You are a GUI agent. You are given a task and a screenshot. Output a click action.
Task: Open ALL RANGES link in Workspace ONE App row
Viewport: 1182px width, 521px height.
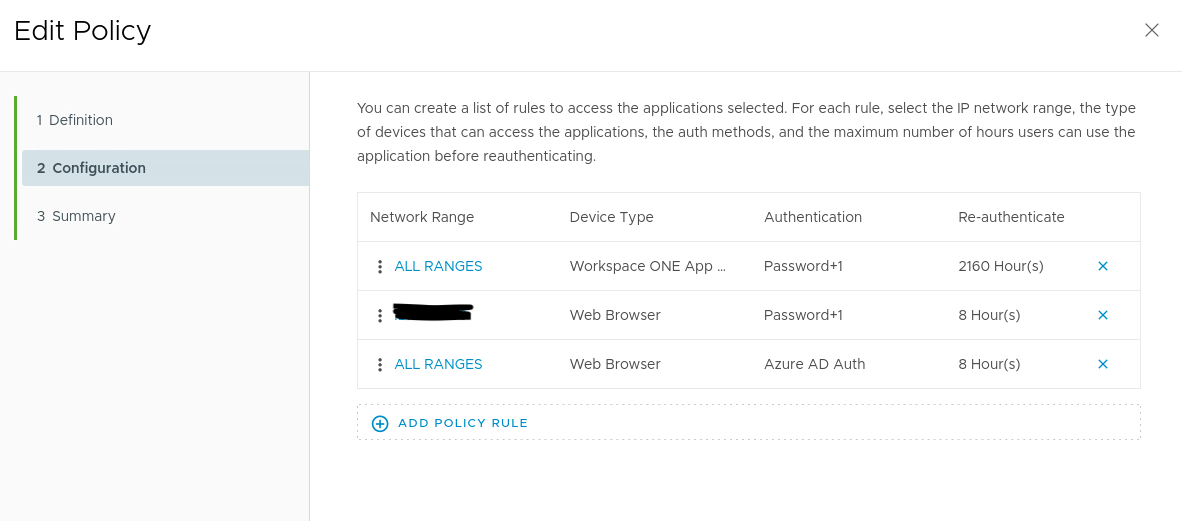point(438,266)
